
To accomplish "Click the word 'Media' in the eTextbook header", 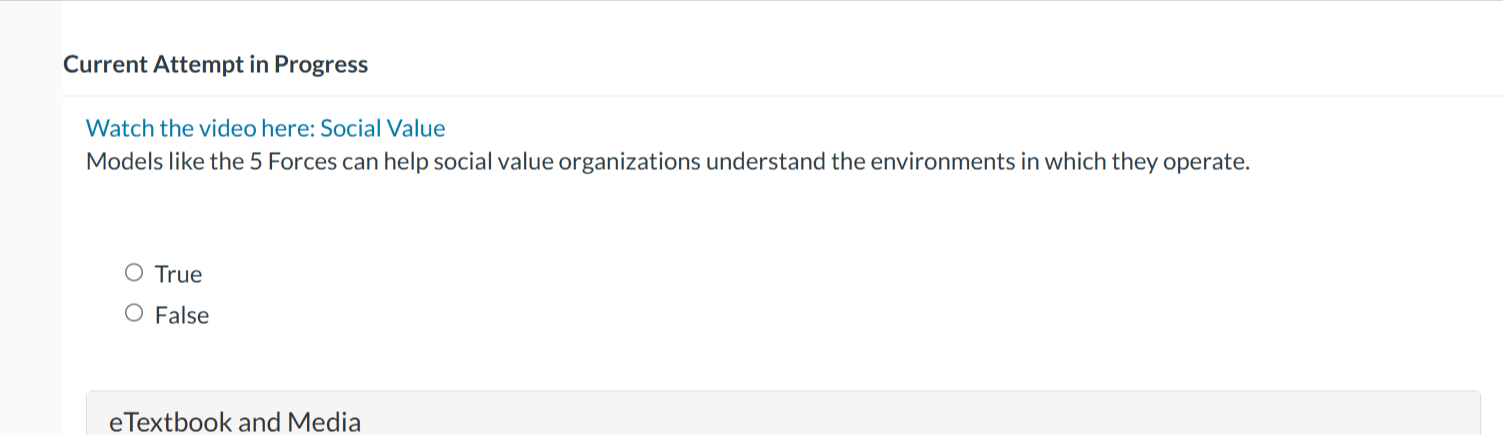I will pyautogui.click(x=324, y=422).
